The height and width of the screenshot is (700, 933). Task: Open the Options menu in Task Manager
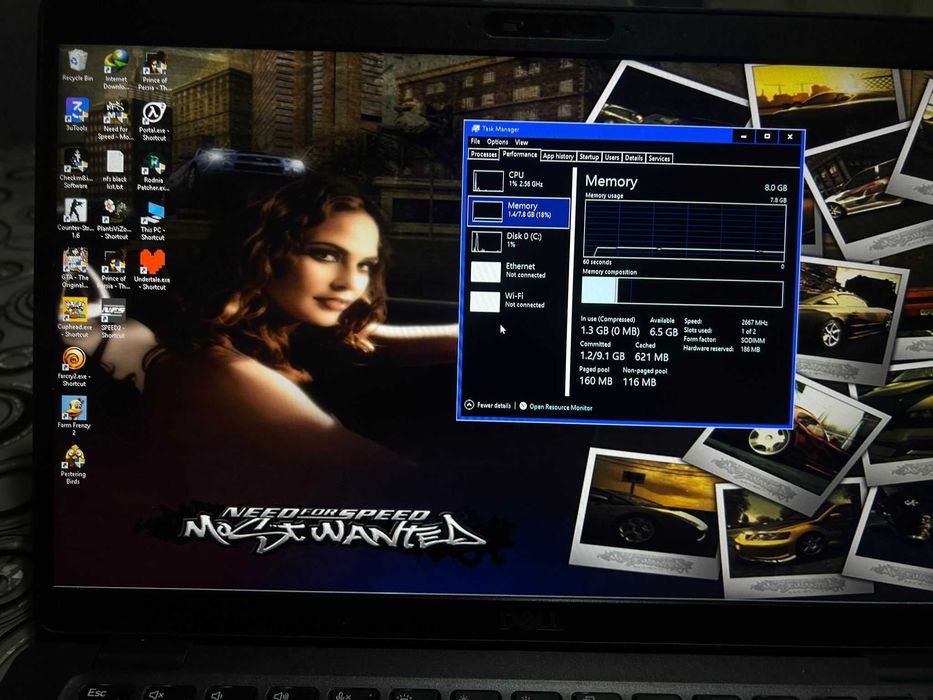point(497,142)
